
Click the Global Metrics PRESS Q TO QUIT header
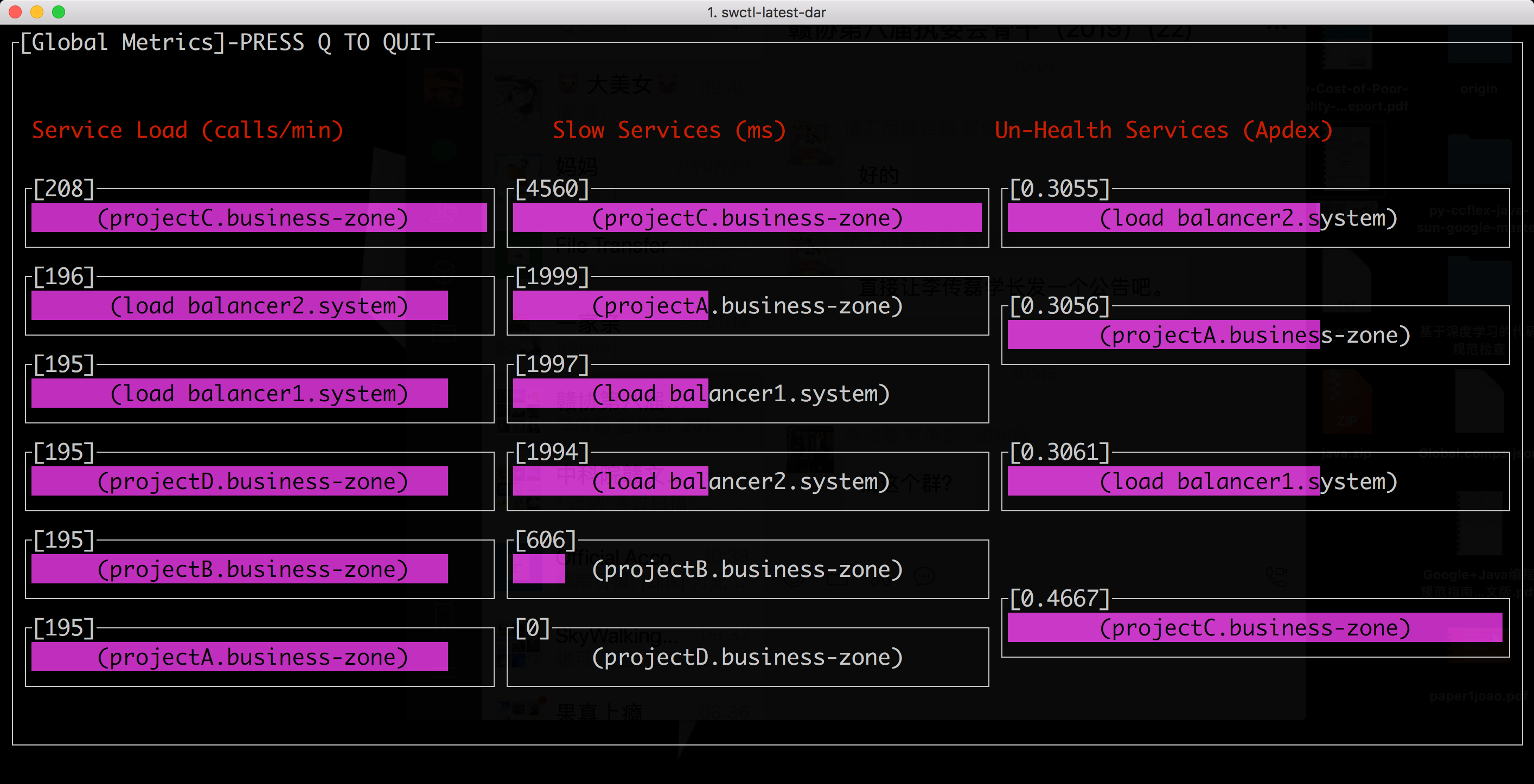(227, 42)
